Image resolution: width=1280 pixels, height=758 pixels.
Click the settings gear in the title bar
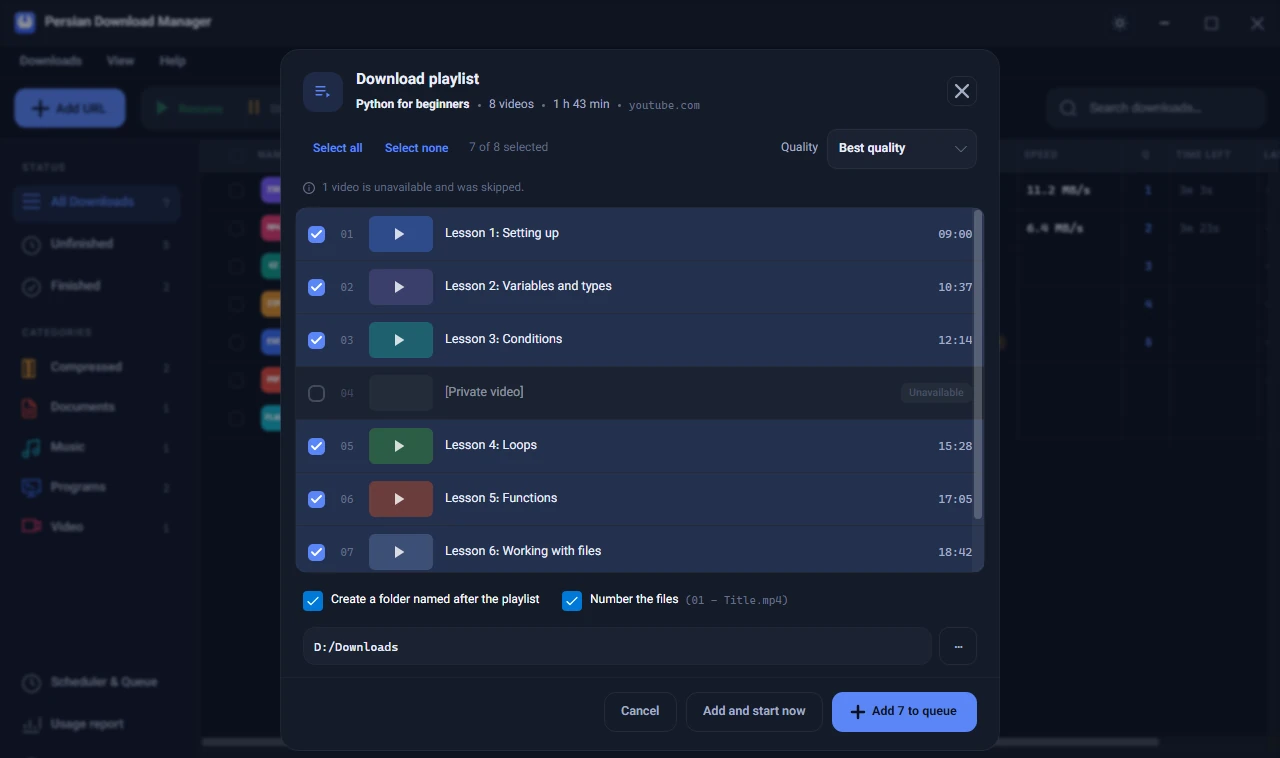1119,23
